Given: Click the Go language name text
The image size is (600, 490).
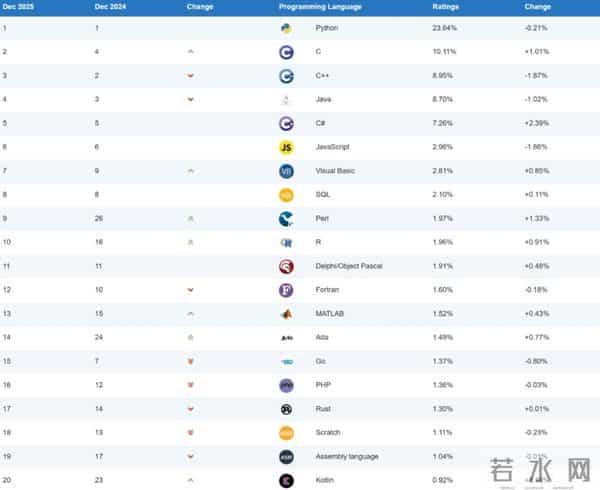Looking at the screenshot, I should (320, 361).
